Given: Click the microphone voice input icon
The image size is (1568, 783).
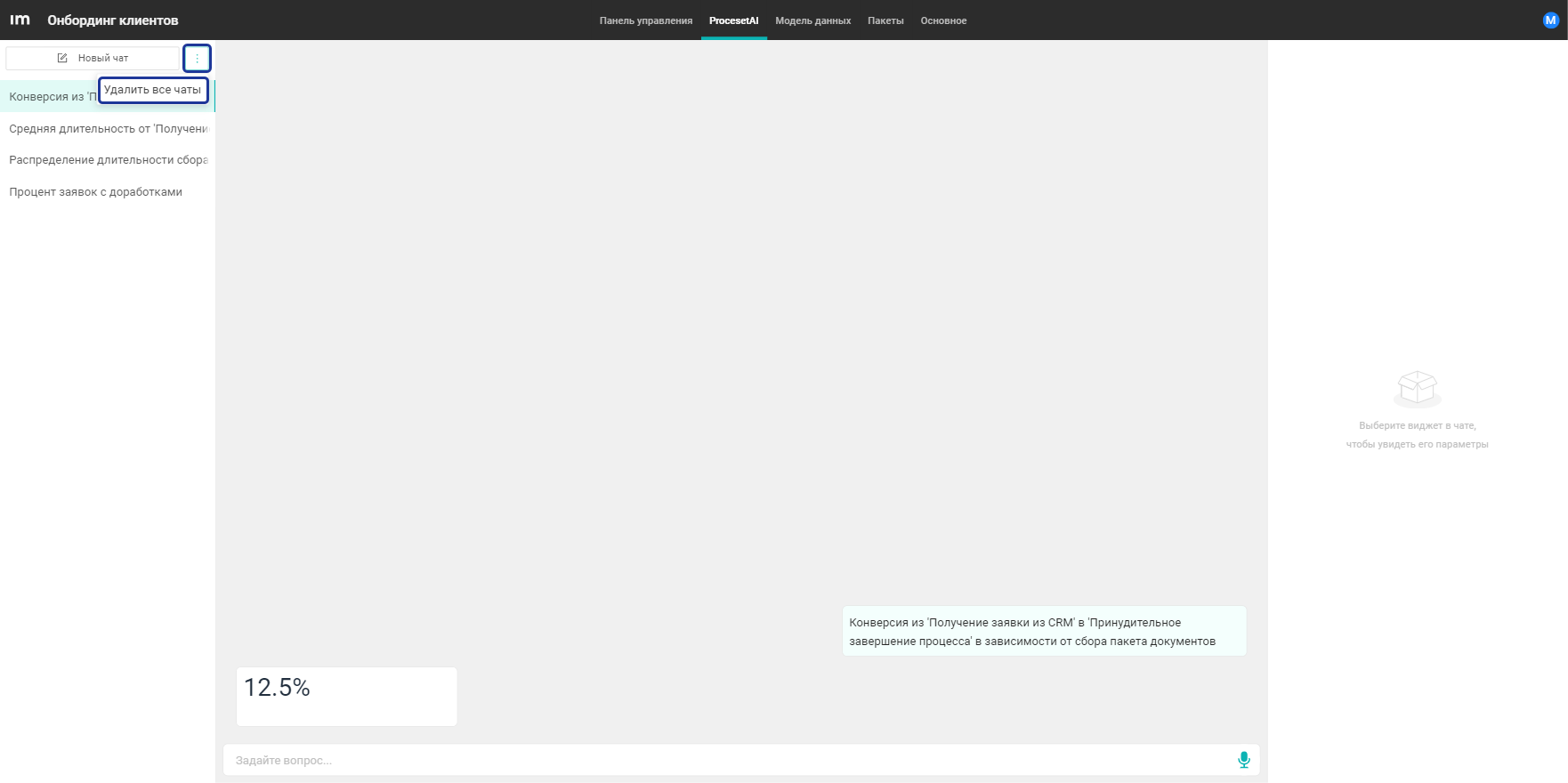Looking at the screenshot, I should 1243,760.
